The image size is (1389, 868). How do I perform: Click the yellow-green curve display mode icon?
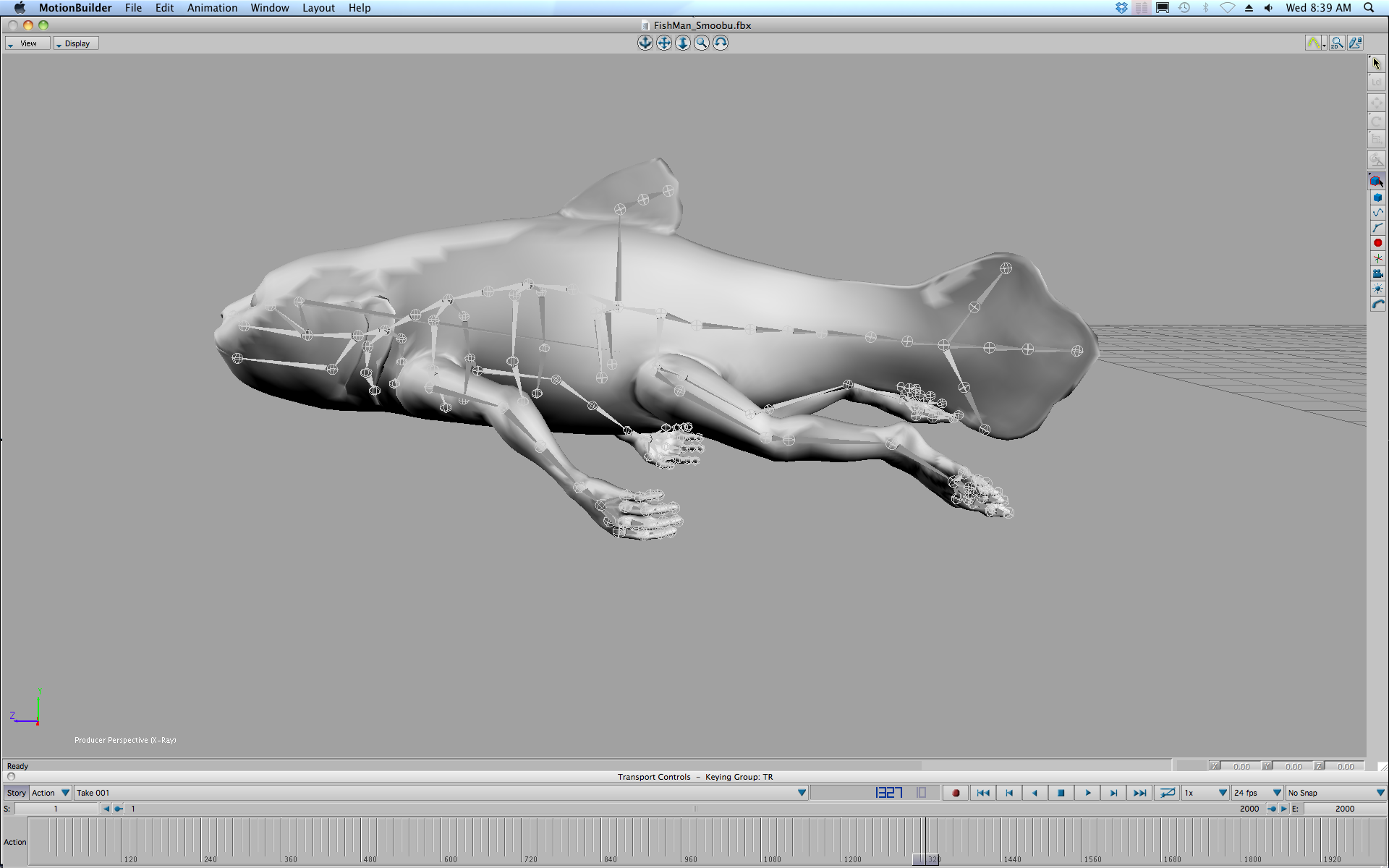1313,43
